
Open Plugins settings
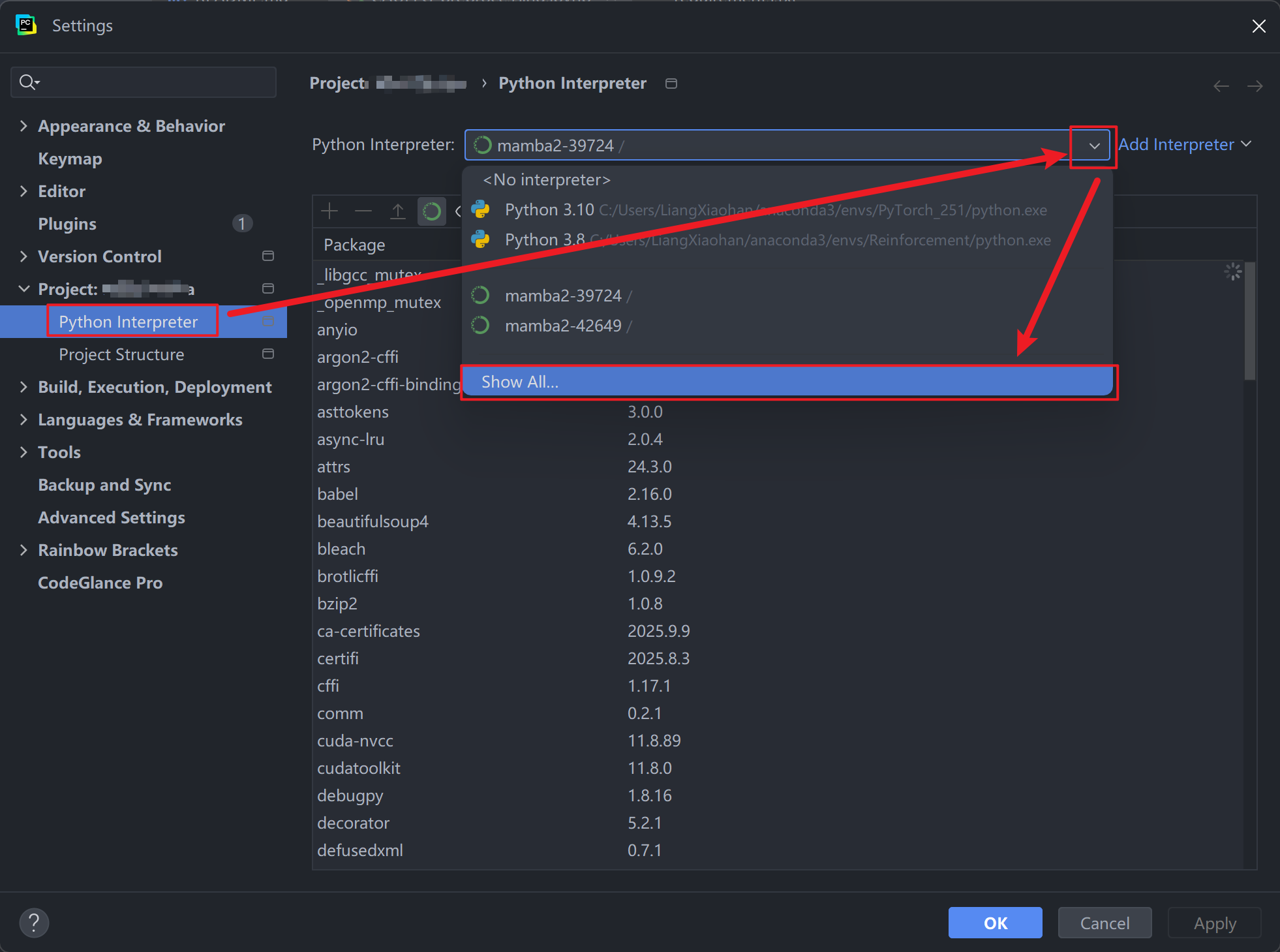tap(67, 224)
